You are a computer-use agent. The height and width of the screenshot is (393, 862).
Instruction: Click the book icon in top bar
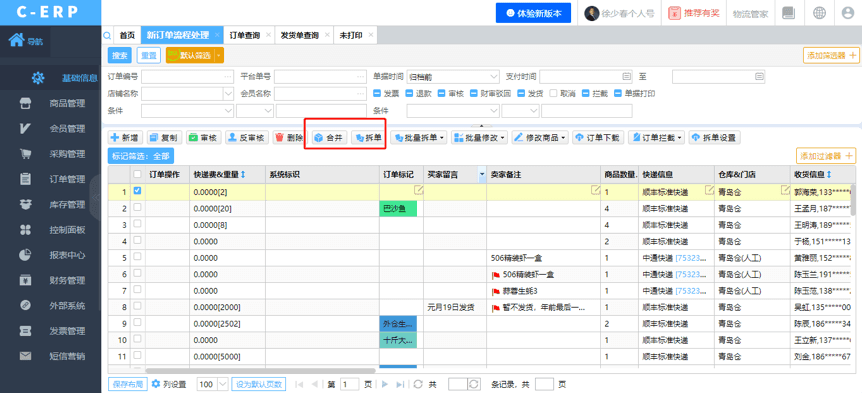(788, 13)
